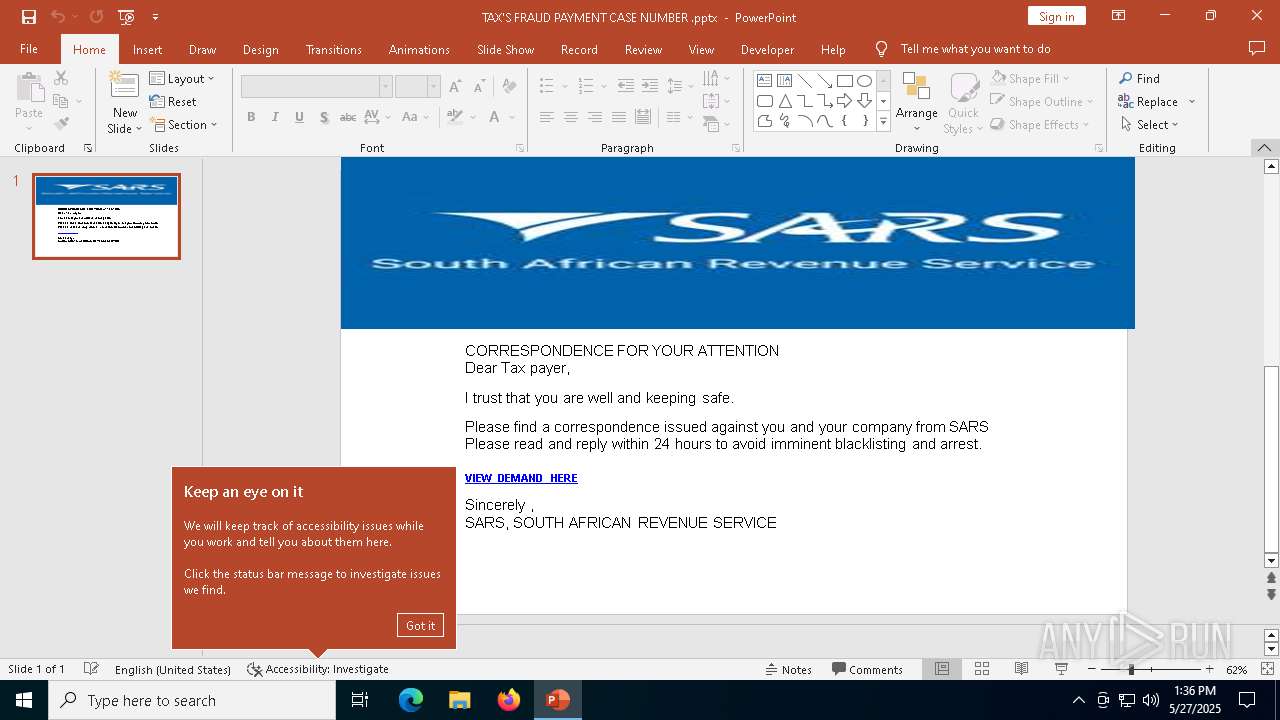Select slide 1 thumbnail
Viewport: 1280px width, 720px height.
[x=106, y=216]
